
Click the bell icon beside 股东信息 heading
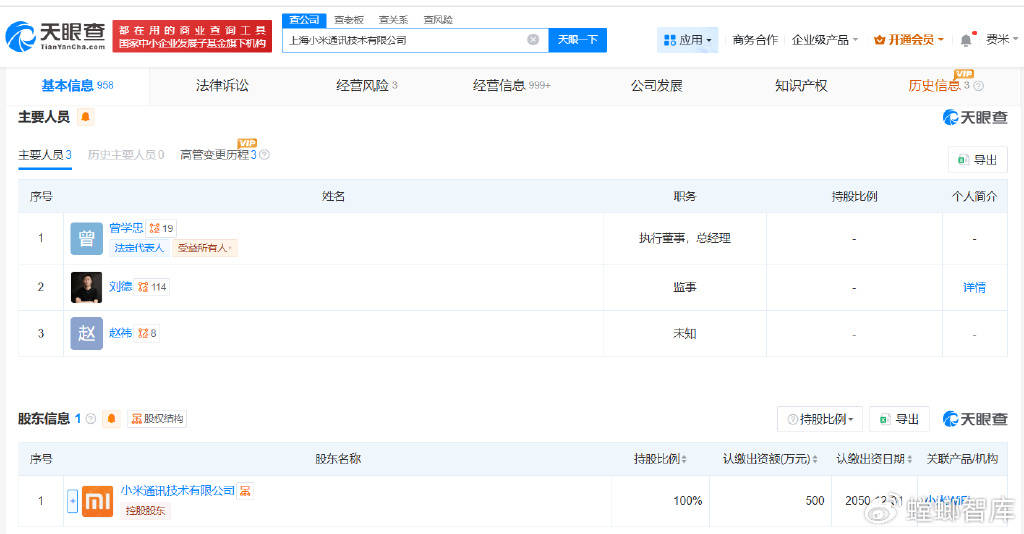click(x=111, y=418)
